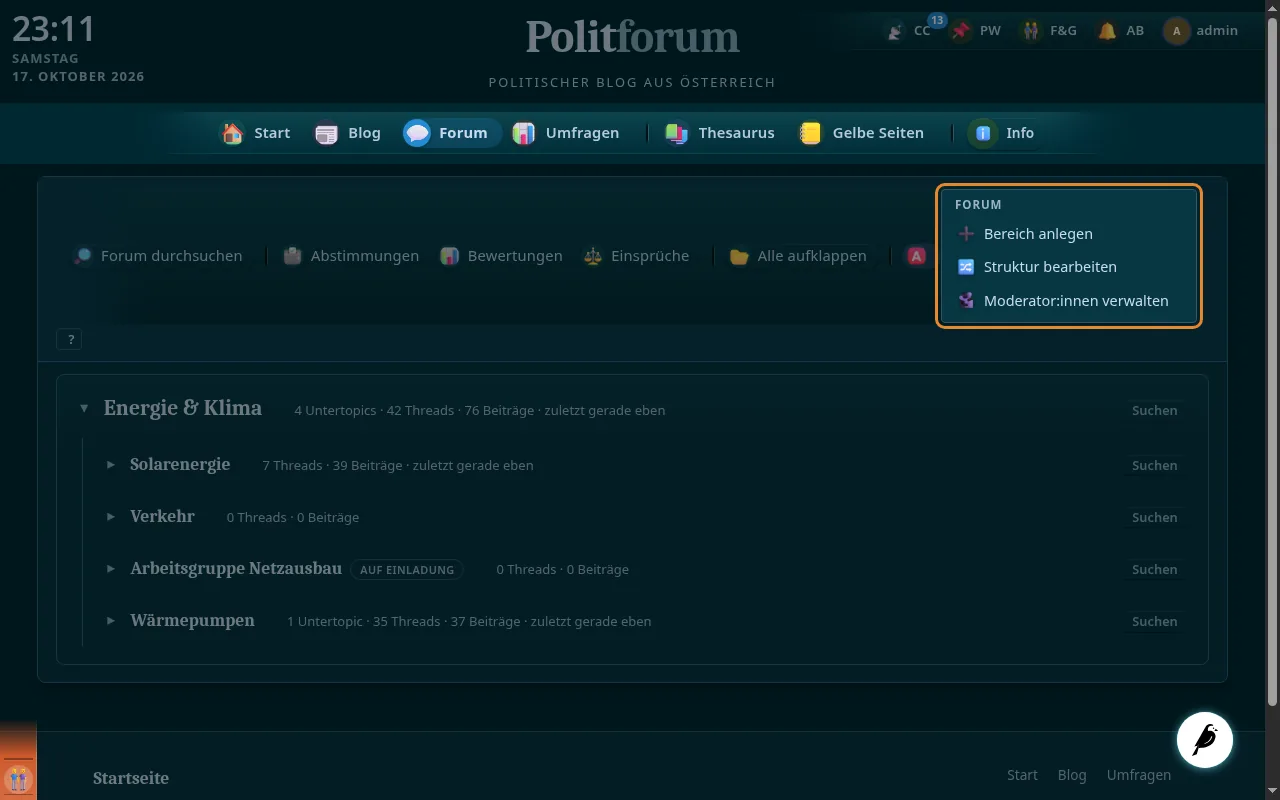Image resolution: width=1280 pixels, height=800 pixels.
Task: Click the AUF EINLADUNG badge
Action: 407,570
